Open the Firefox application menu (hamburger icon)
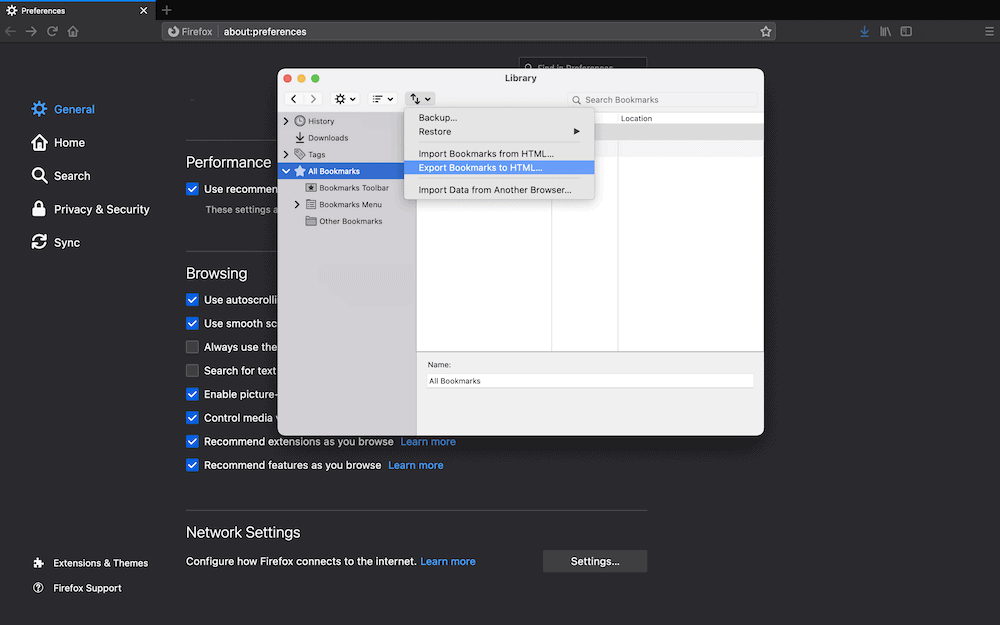The height and width of the screenshot is (625, 1000). 988,31
